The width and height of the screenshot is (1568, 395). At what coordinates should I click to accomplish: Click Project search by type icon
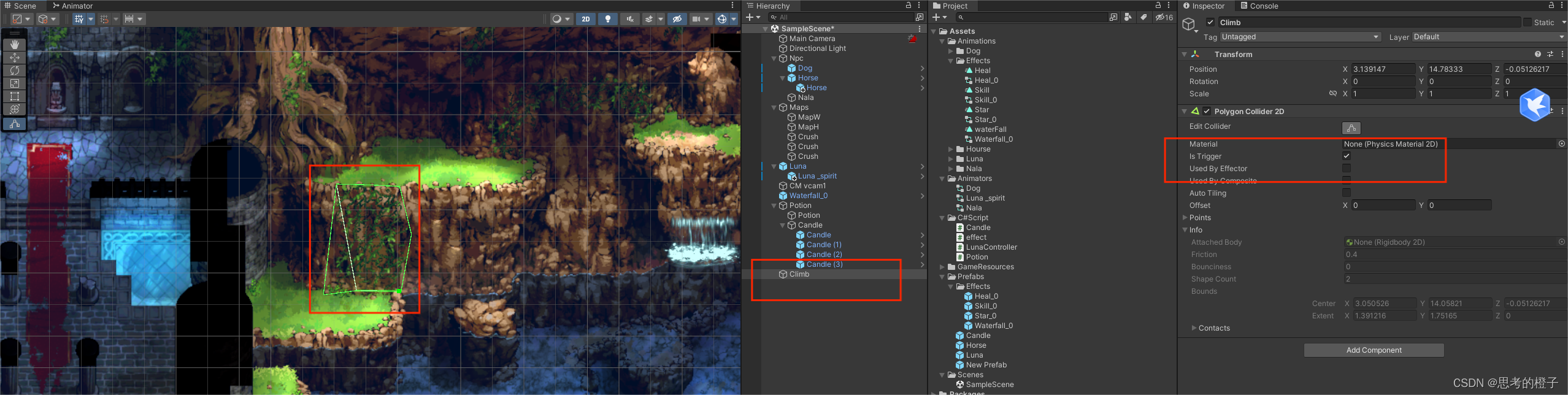coord(1128,17)
